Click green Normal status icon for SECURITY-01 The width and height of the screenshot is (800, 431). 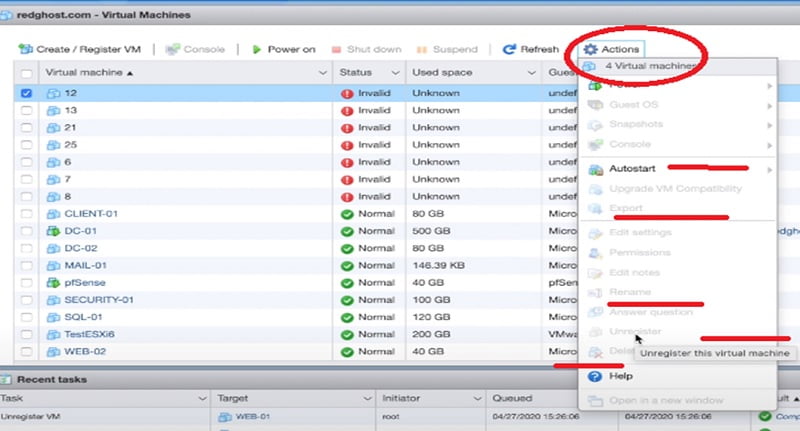(x=347, y=300)
